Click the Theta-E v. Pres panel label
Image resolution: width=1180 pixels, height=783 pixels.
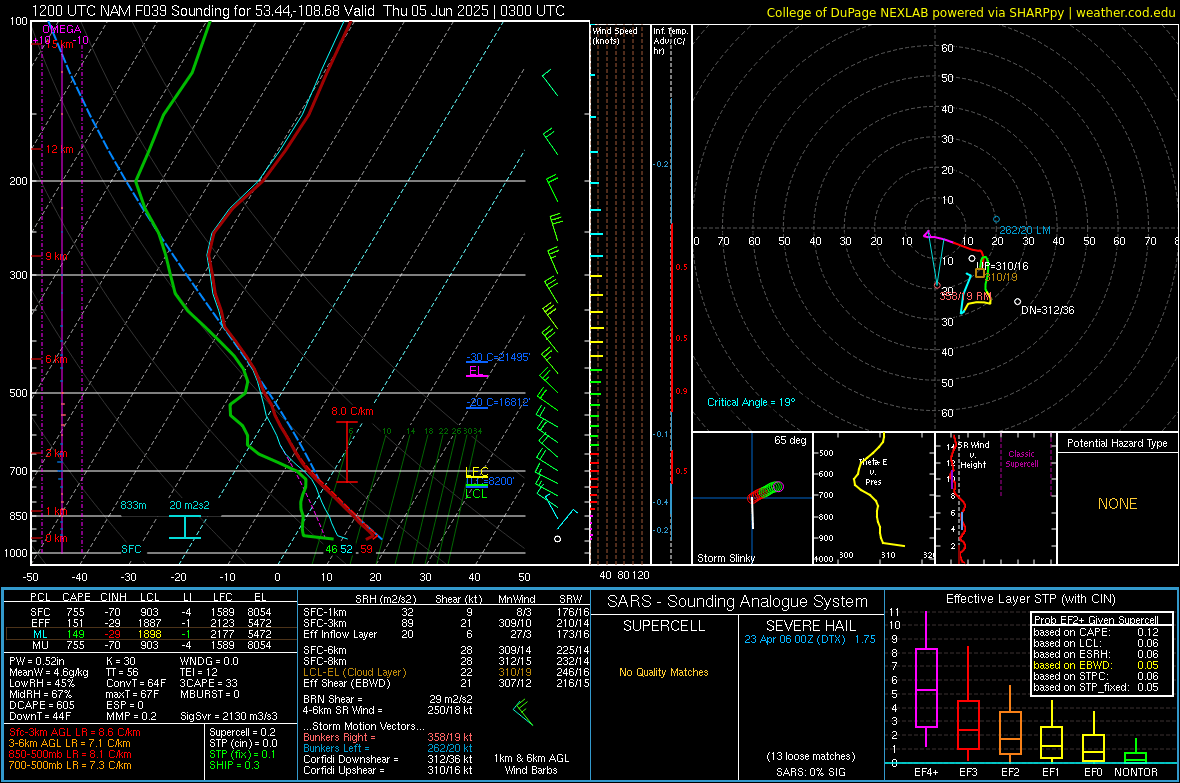[873, 471]
